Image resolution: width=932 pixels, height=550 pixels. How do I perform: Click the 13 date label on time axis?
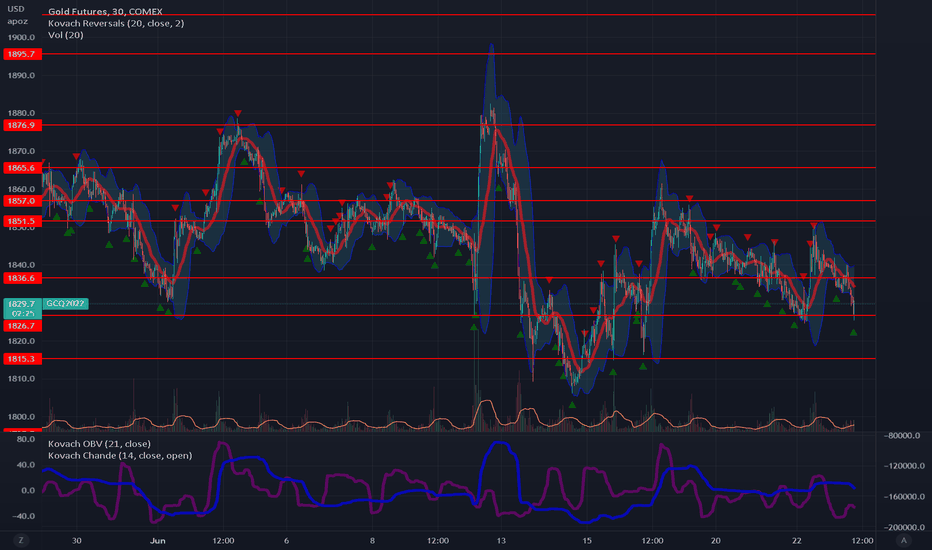(501, 540)
